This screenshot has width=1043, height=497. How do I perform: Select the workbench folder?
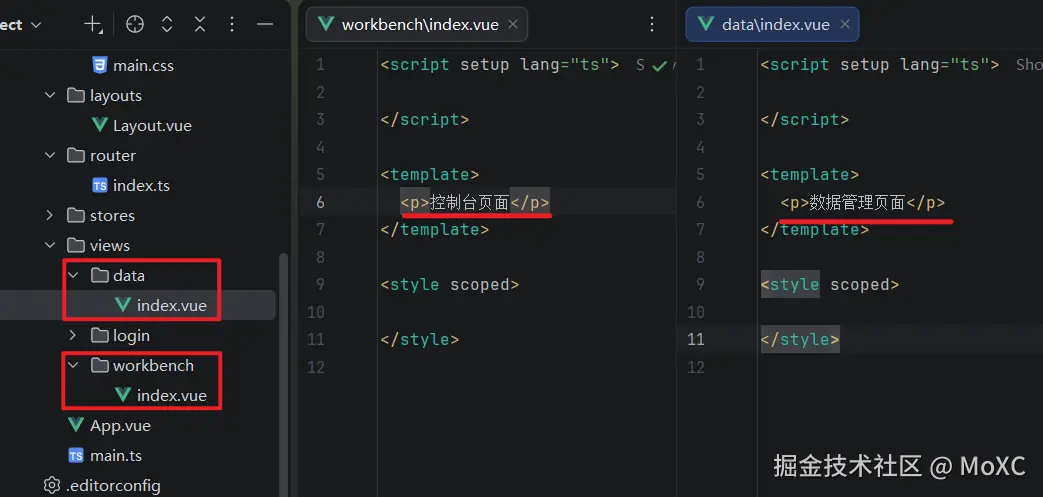[153, 365]
